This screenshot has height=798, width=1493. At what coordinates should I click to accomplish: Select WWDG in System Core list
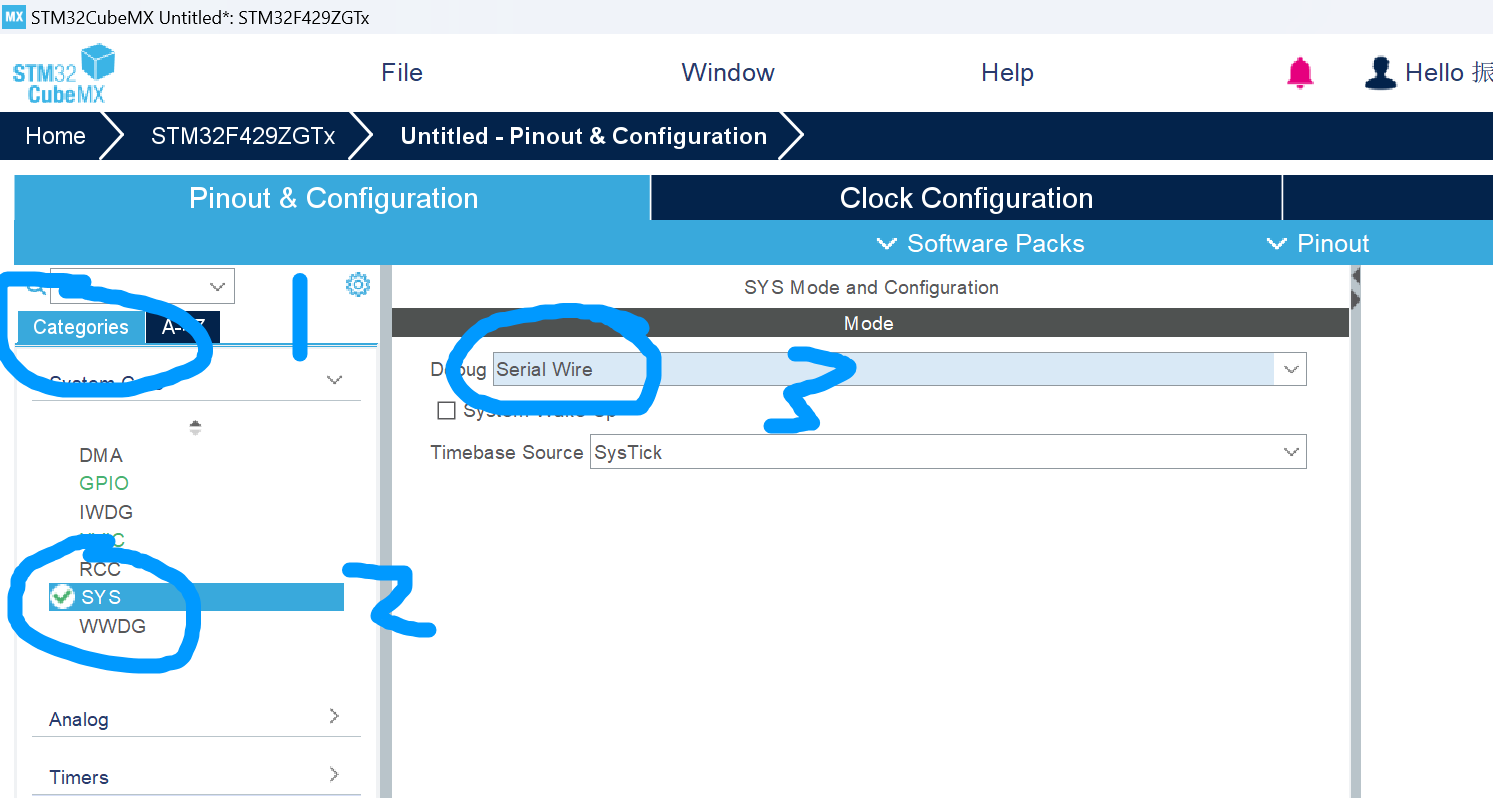point(113,626)
